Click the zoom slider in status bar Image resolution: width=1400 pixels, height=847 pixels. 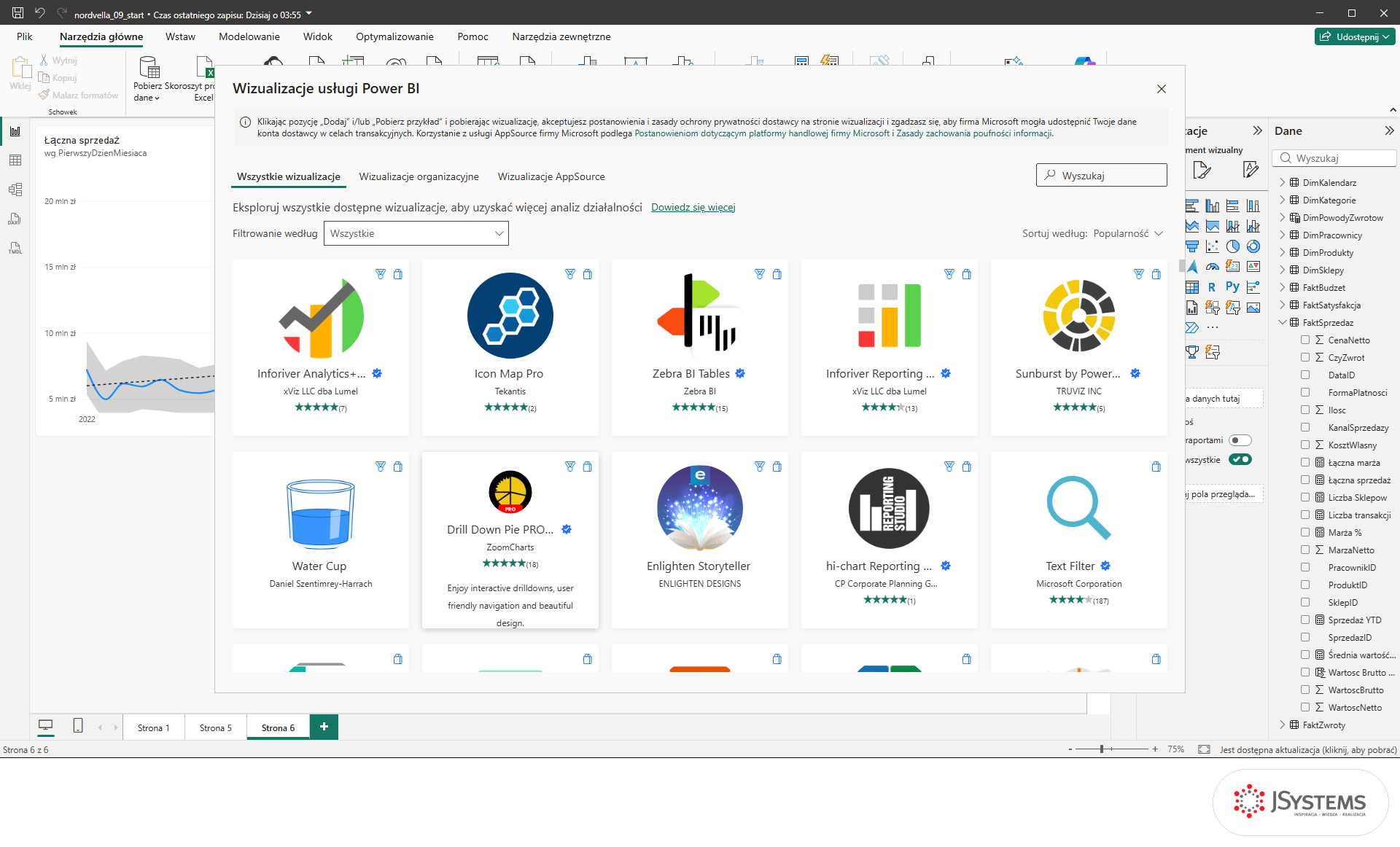tap(1112, 749)
